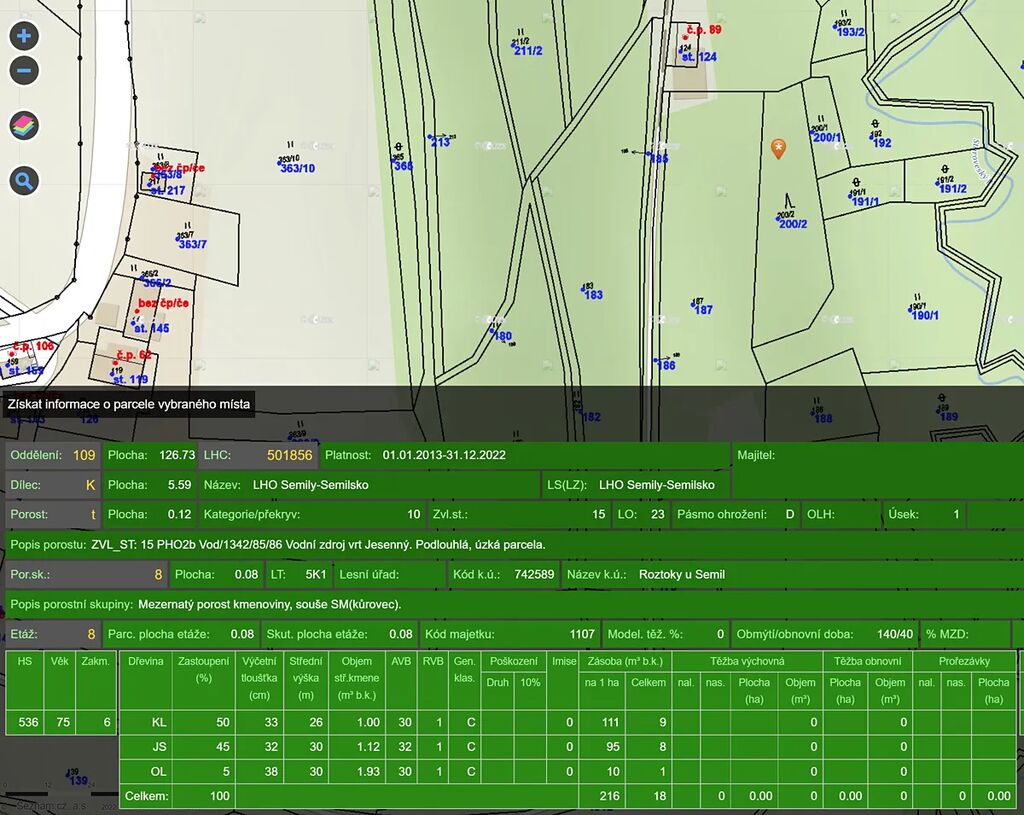This screenshot has height=815, width=1024.
Task: Select parcel 213 marker on map
Action: [x=440, y=142]
